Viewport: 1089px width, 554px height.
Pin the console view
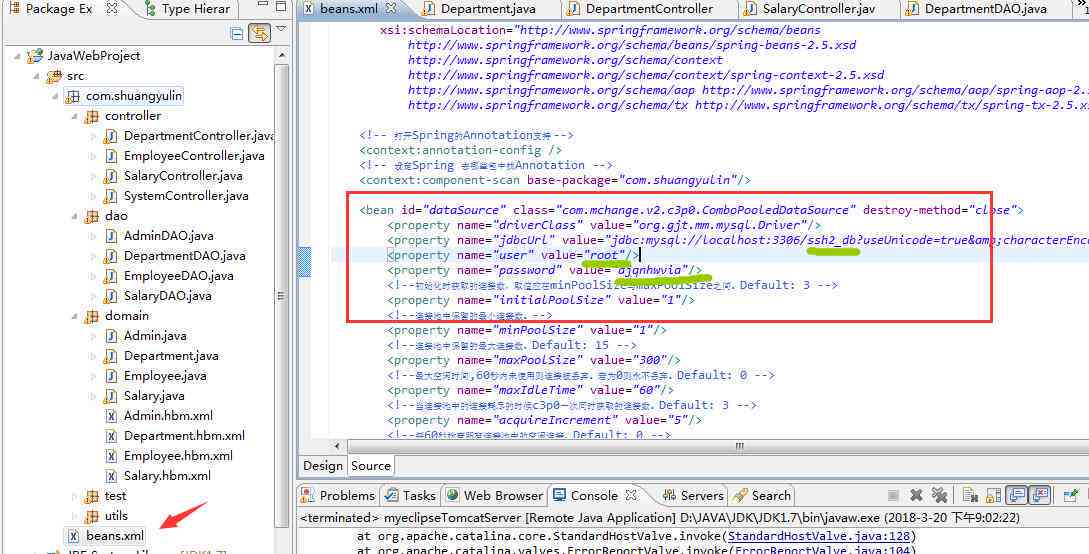pyautogui.click(x=1070, y=495)
